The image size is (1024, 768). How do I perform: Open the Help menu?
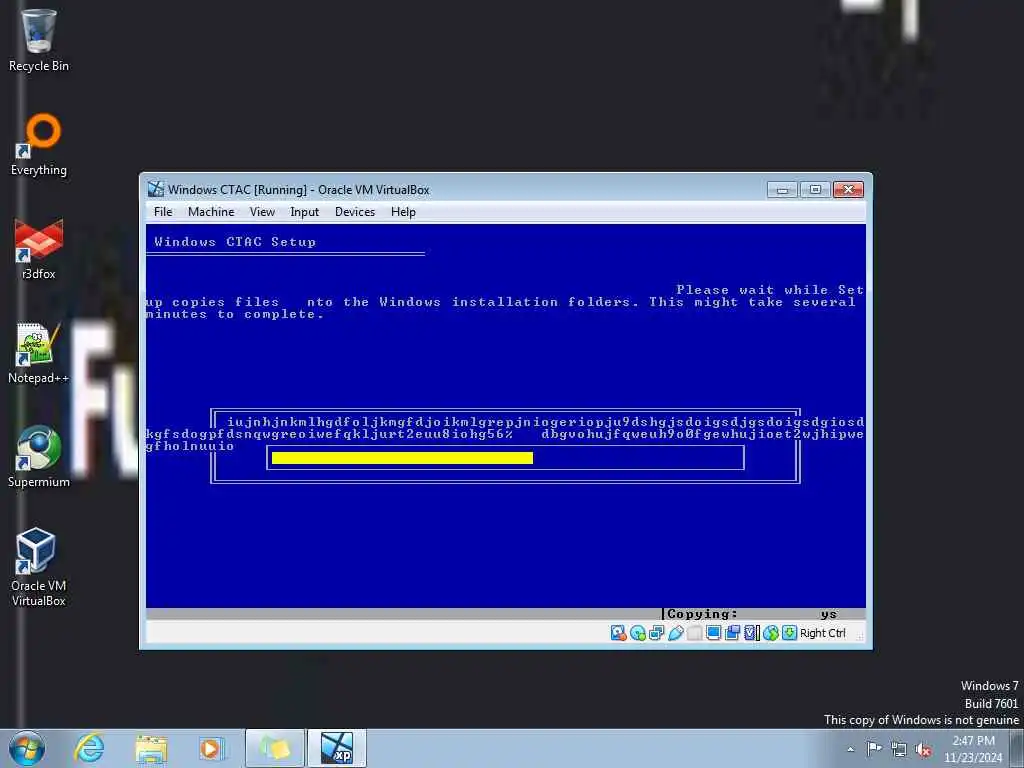pyautogui.click(x=403, y=212)
